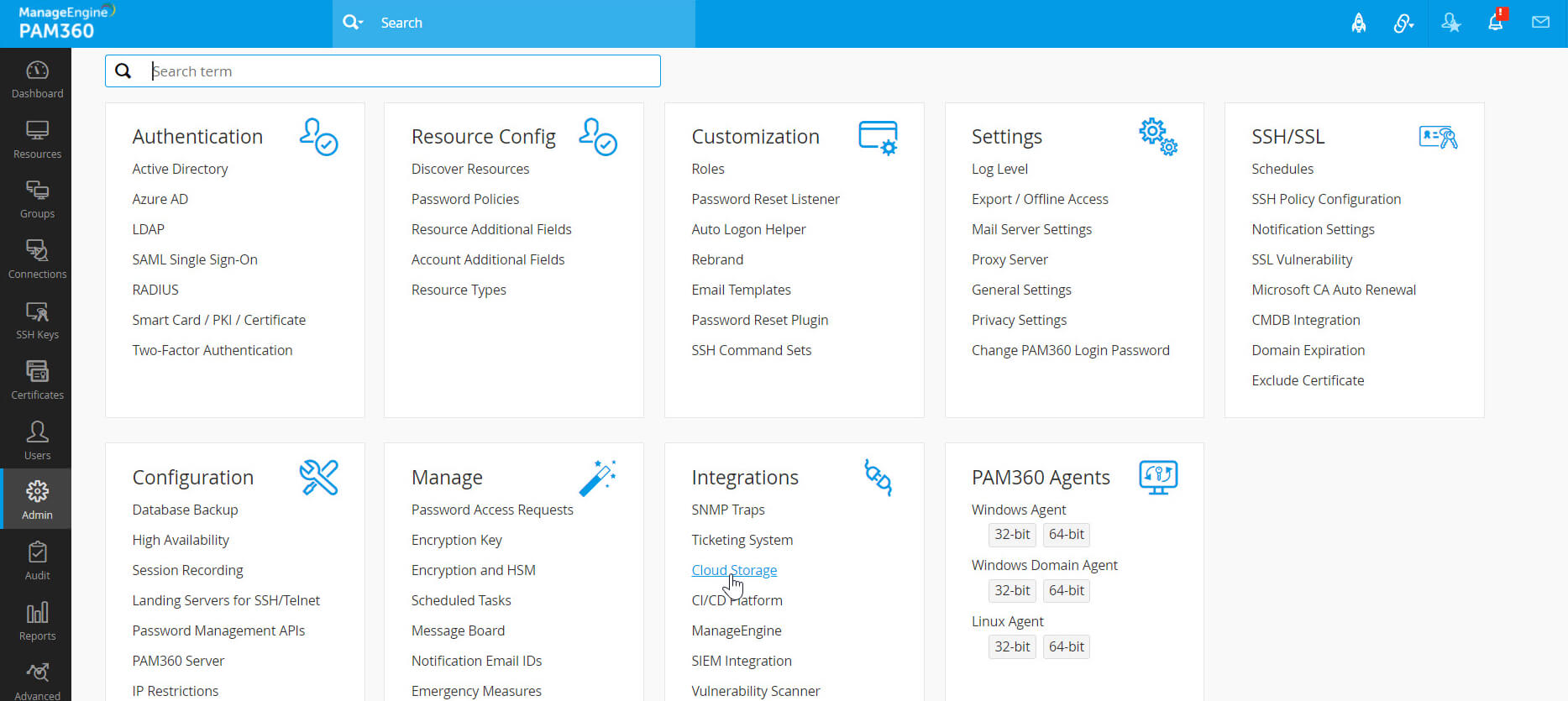This screenshot has width=1568, height=701.
Task: Open Two-Factor Authentication
Action: pyautogui.click(x=212, y=350)
